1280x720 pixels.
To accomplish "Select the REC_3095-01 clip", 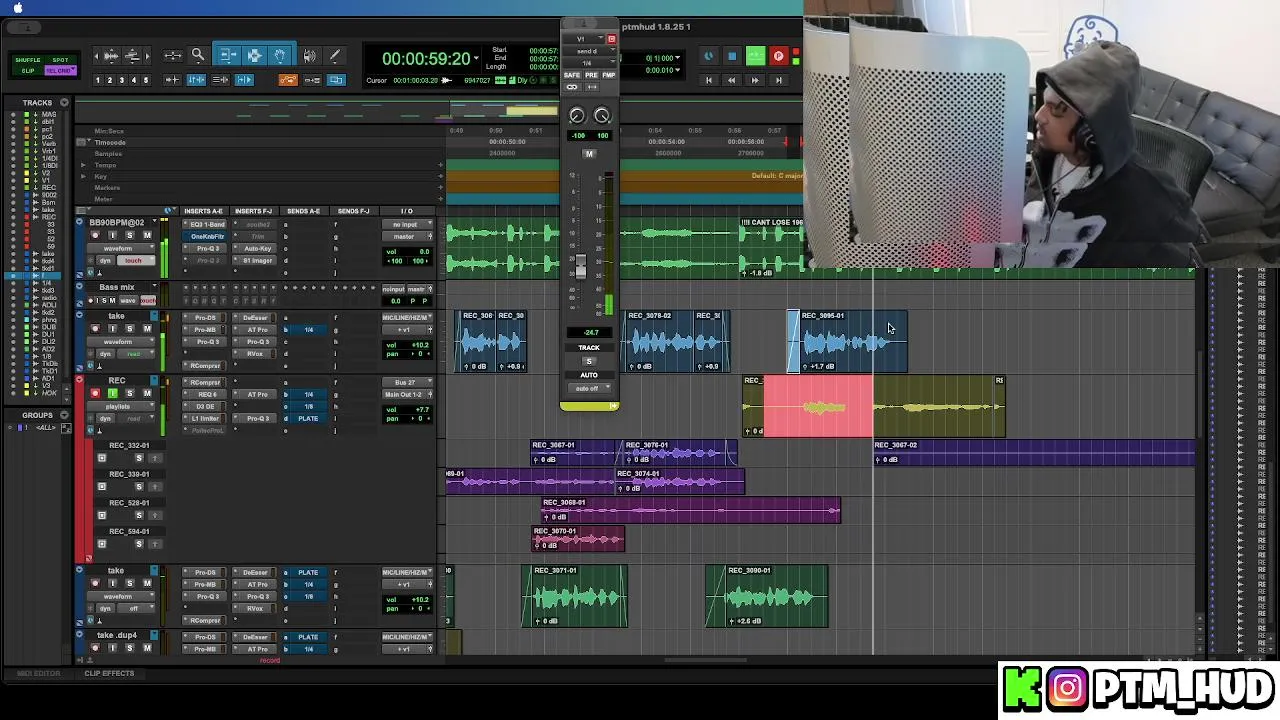I will pos(847,341).
